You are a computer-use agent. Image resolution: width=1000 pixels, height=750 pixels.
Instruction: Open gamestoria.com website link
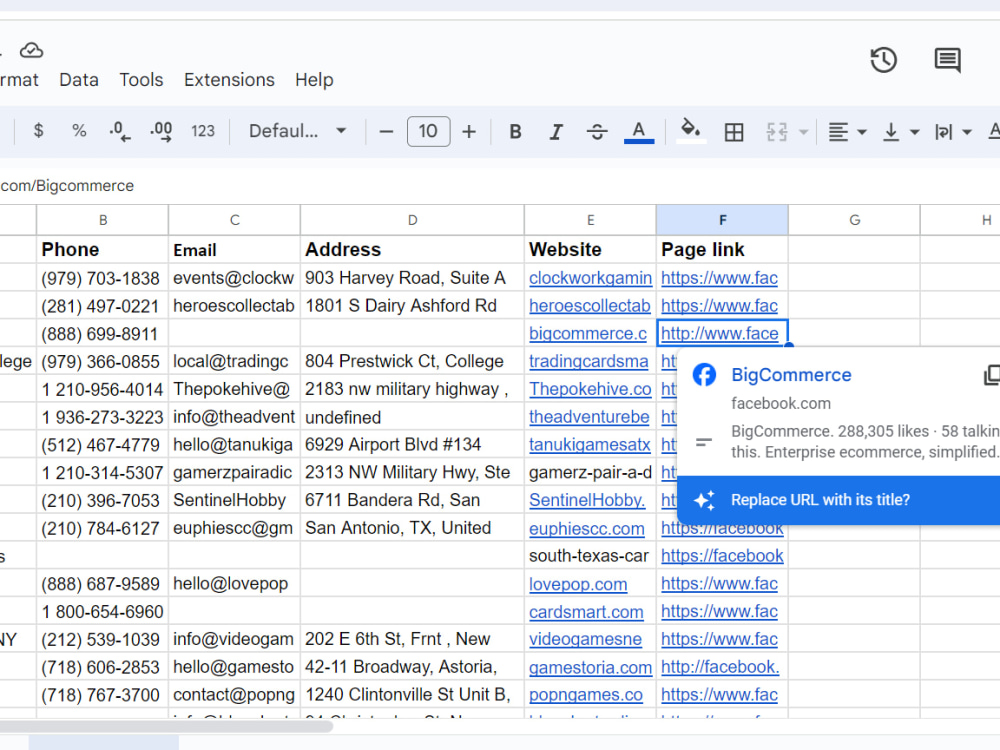[x=591, y=668]
